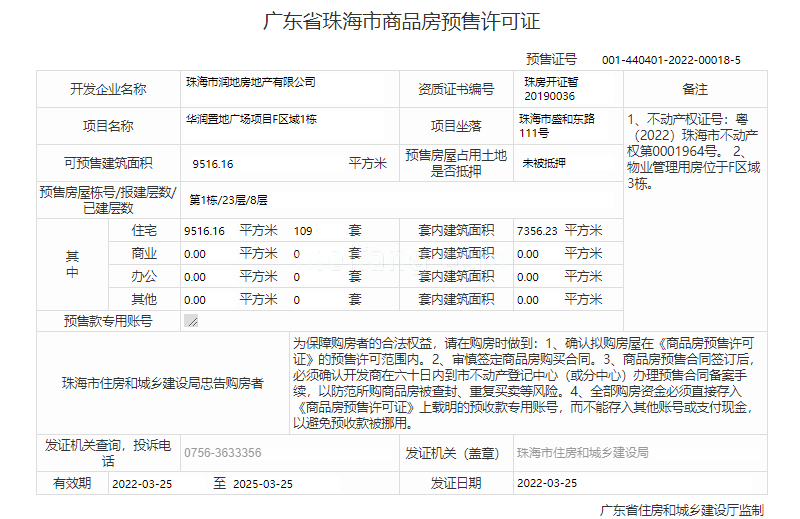This screenshot has width=800, height=519.
Task: Click the residential inner area 7356.23
Action: (537, 231)
